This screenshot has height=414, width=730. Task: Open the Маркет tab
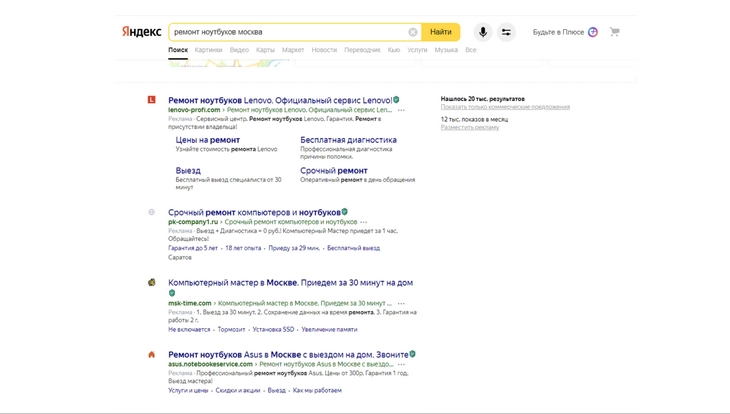[293, 50]
